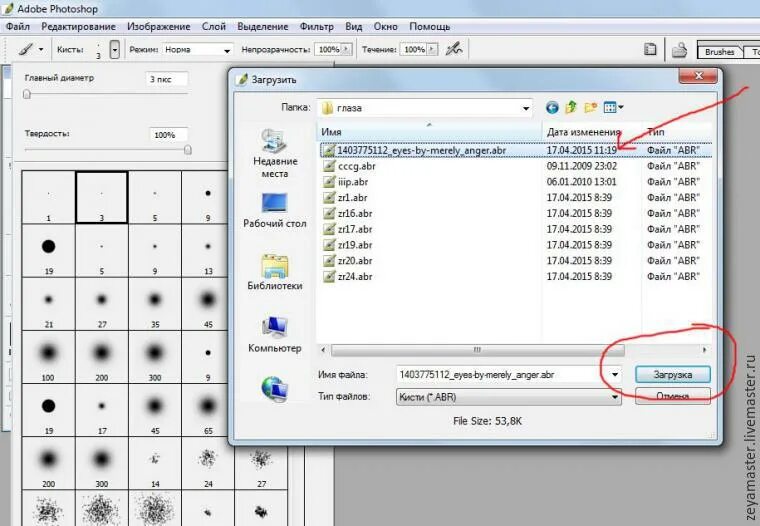
Task: Expand the Тип файлов dropdown
Action: click(x=615, y=397)
